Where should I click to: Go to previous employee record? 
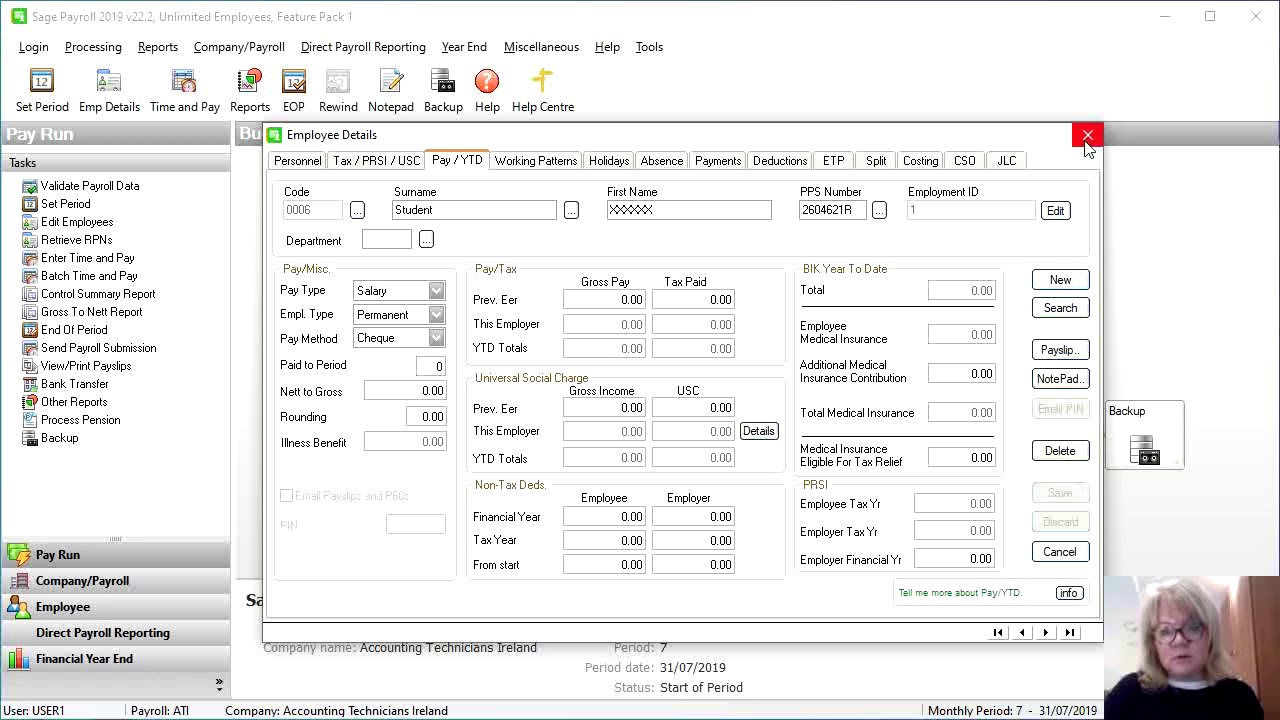1021,633
